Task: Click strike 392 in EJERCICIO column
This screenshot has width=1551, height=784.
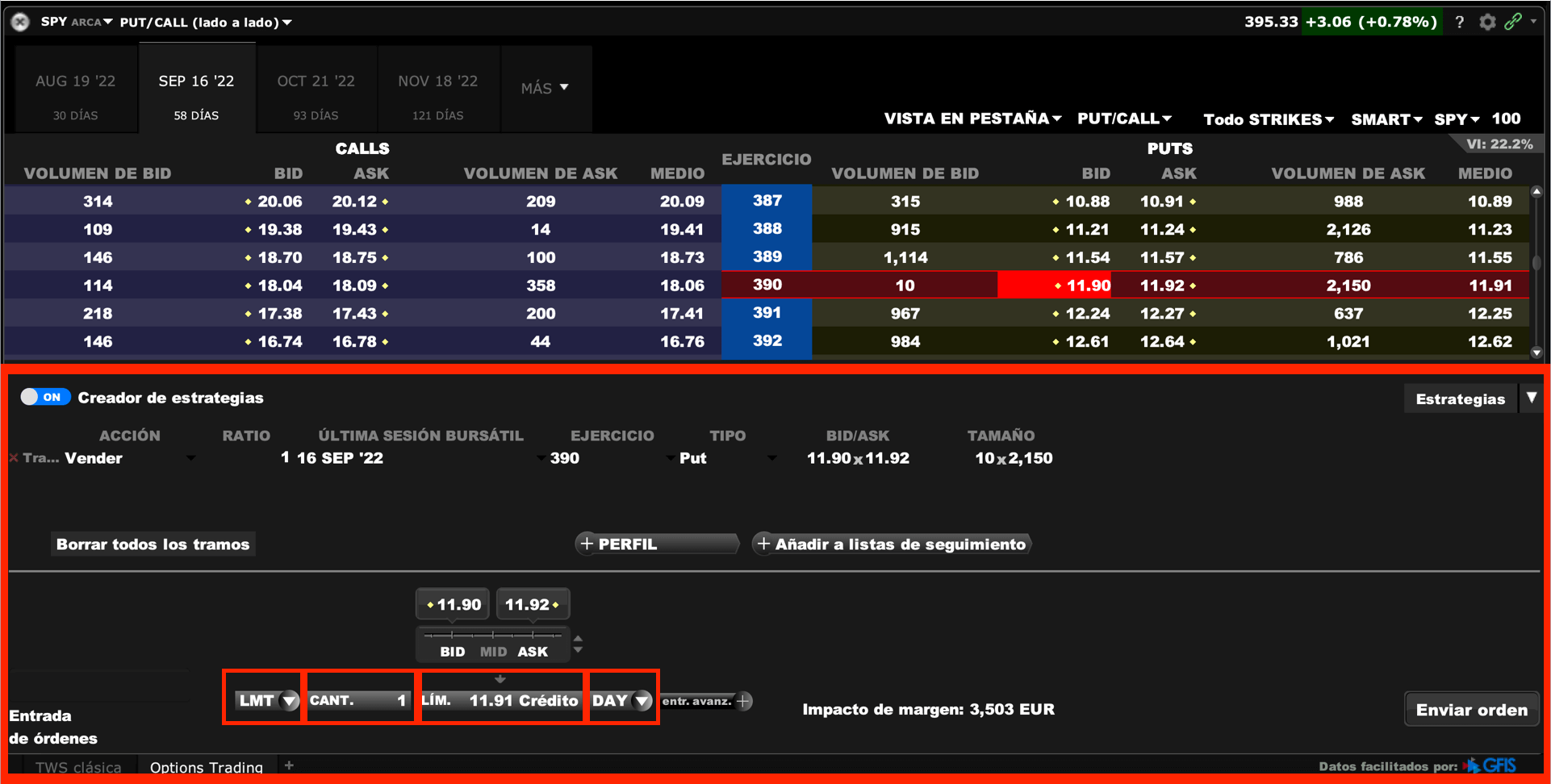Action: click(x=767, y=341)
